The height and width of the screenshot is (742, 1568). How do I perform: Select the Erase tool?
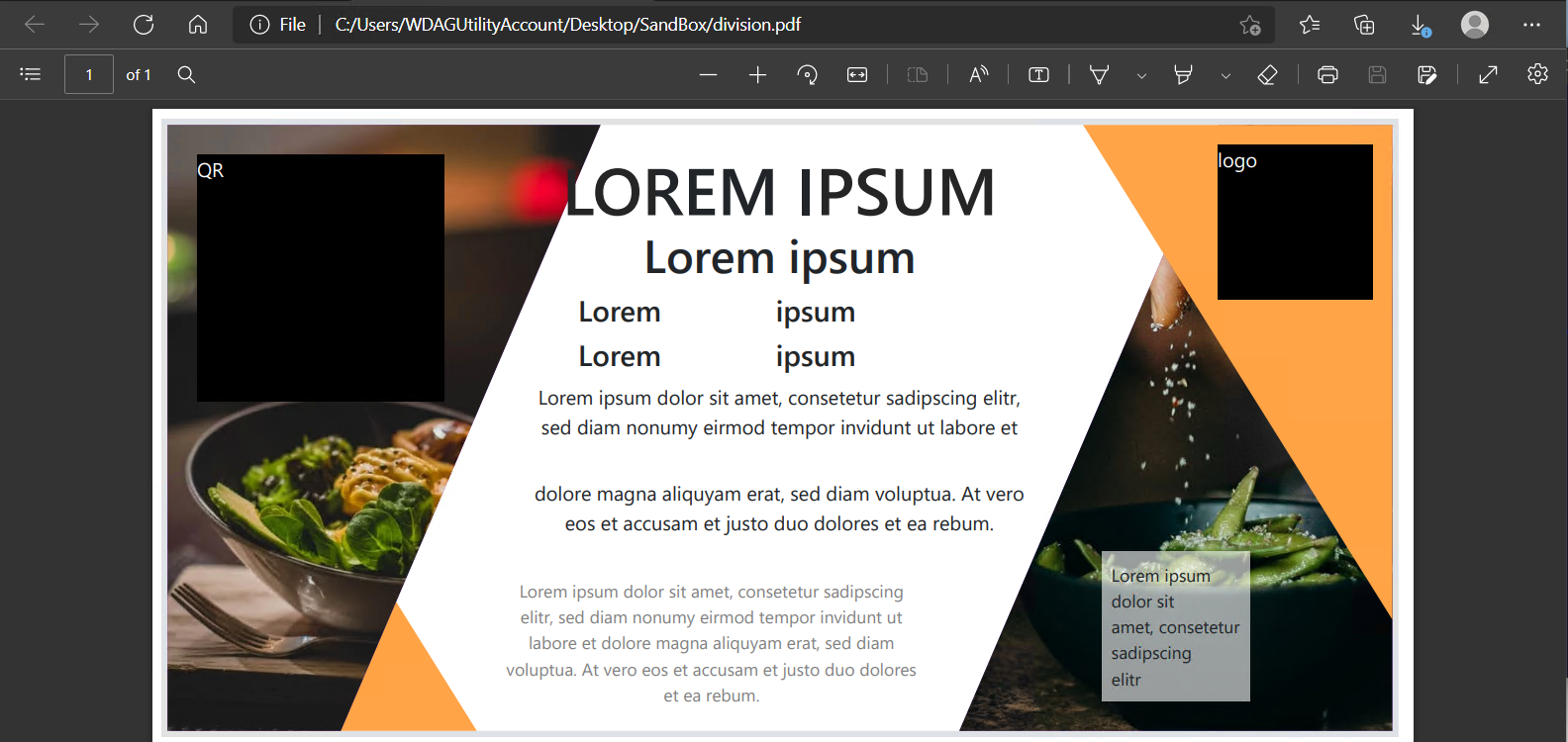click(x=1267, y=74)
